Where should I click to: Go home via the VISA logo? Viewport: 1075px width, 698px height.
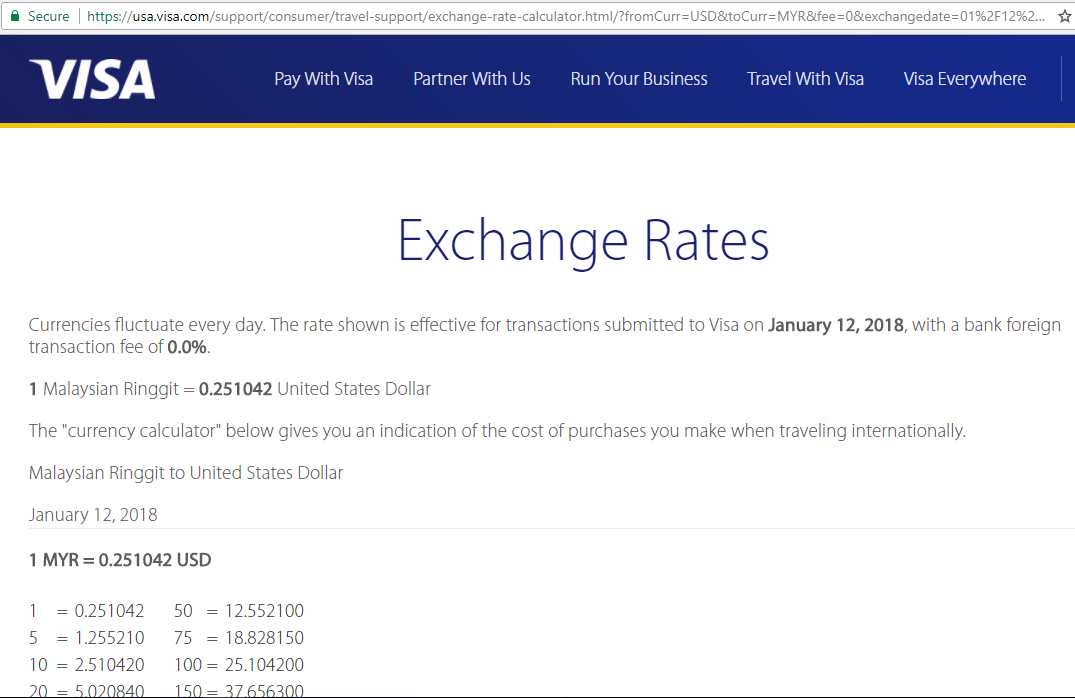click(x=92, y=79)
